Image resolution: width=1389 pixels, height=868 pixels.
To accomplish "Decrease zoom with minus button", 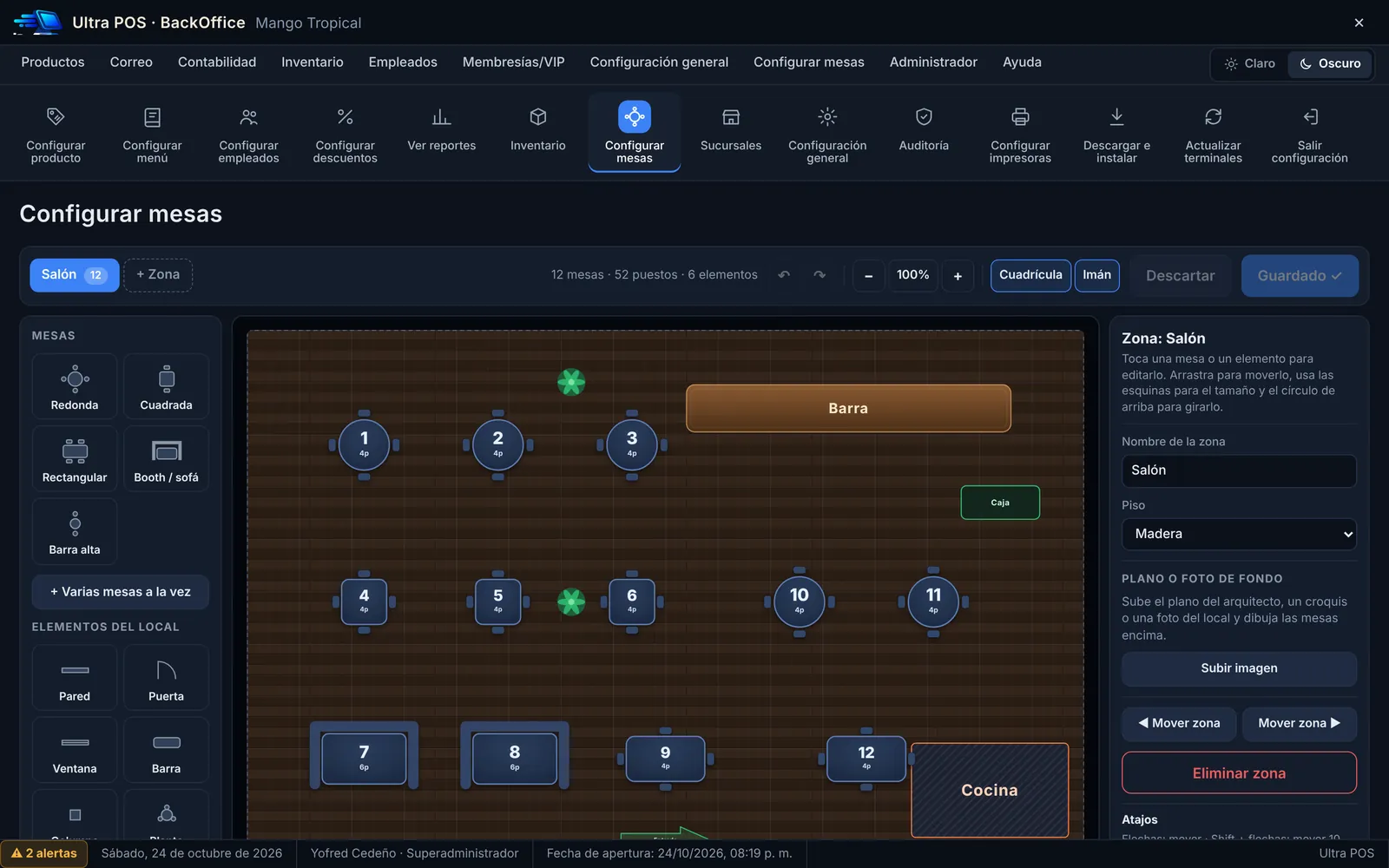I will click(868, 276).
